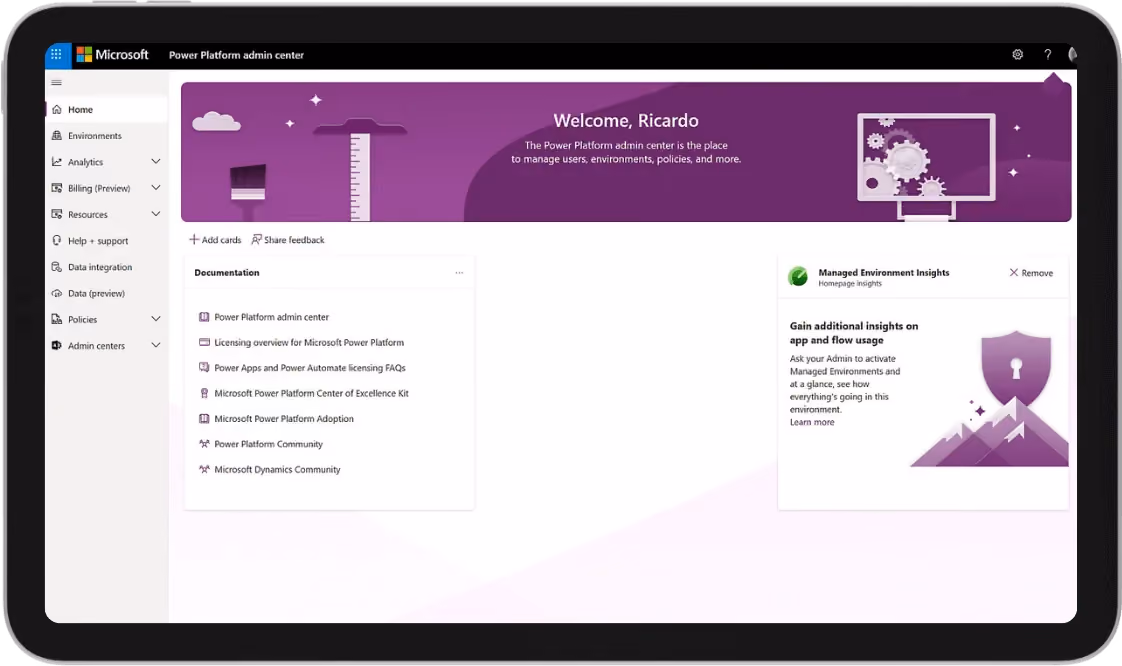The image size is (1122, 666).
Task: Open the Learn more link
Action: click(x=811, y=422)
